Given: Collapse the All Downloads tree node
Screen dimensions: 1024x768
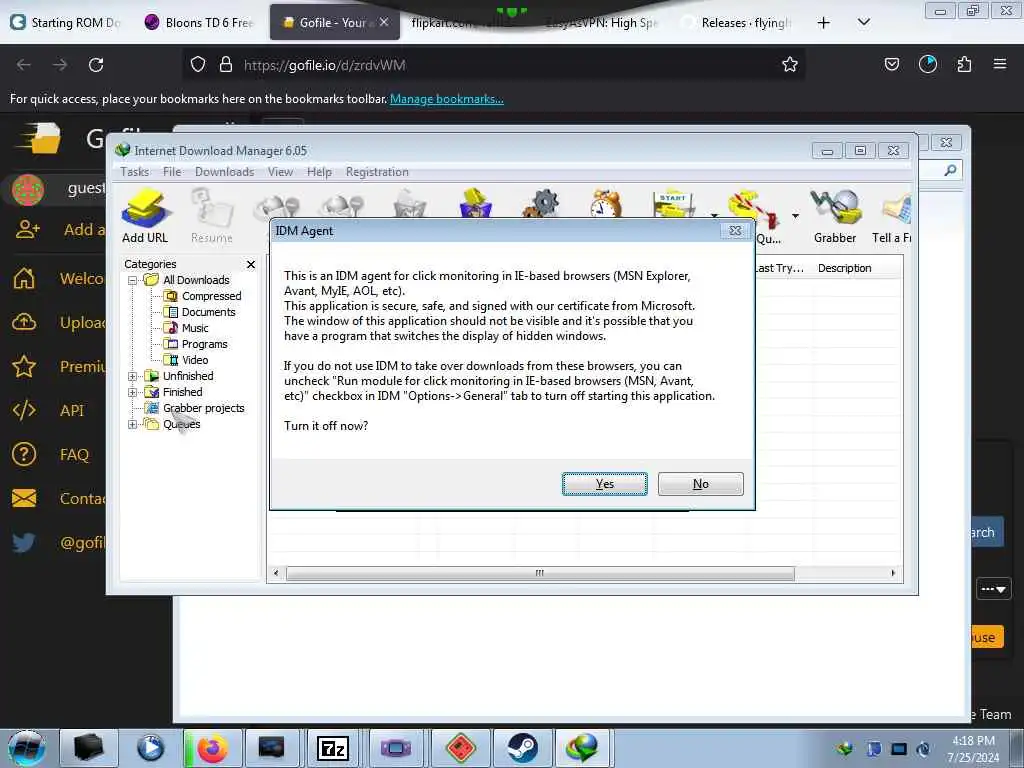Looking at the screenshot, I should coord(133,280).
